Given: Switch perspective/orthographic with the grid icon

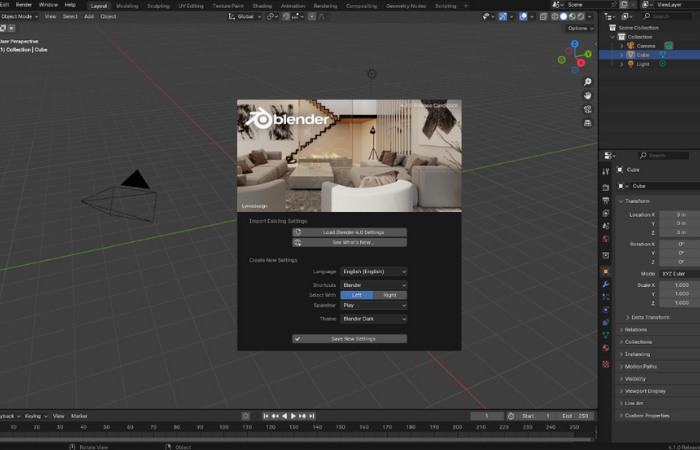Looking at the screenshot, I should (x=587, y=122).
